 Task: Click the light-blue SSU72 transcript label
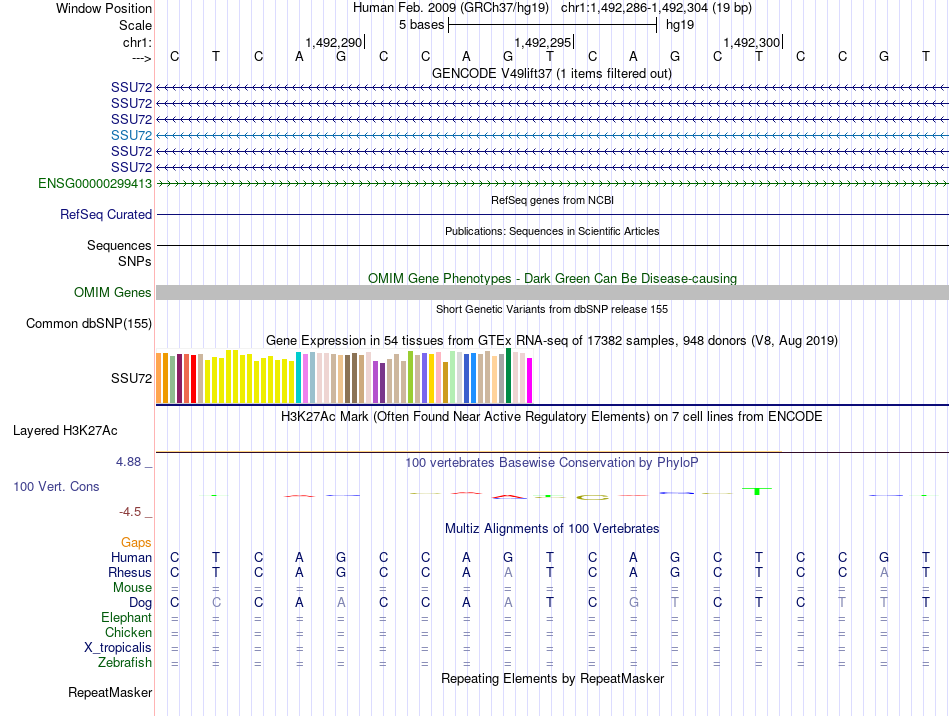point(131,135)
